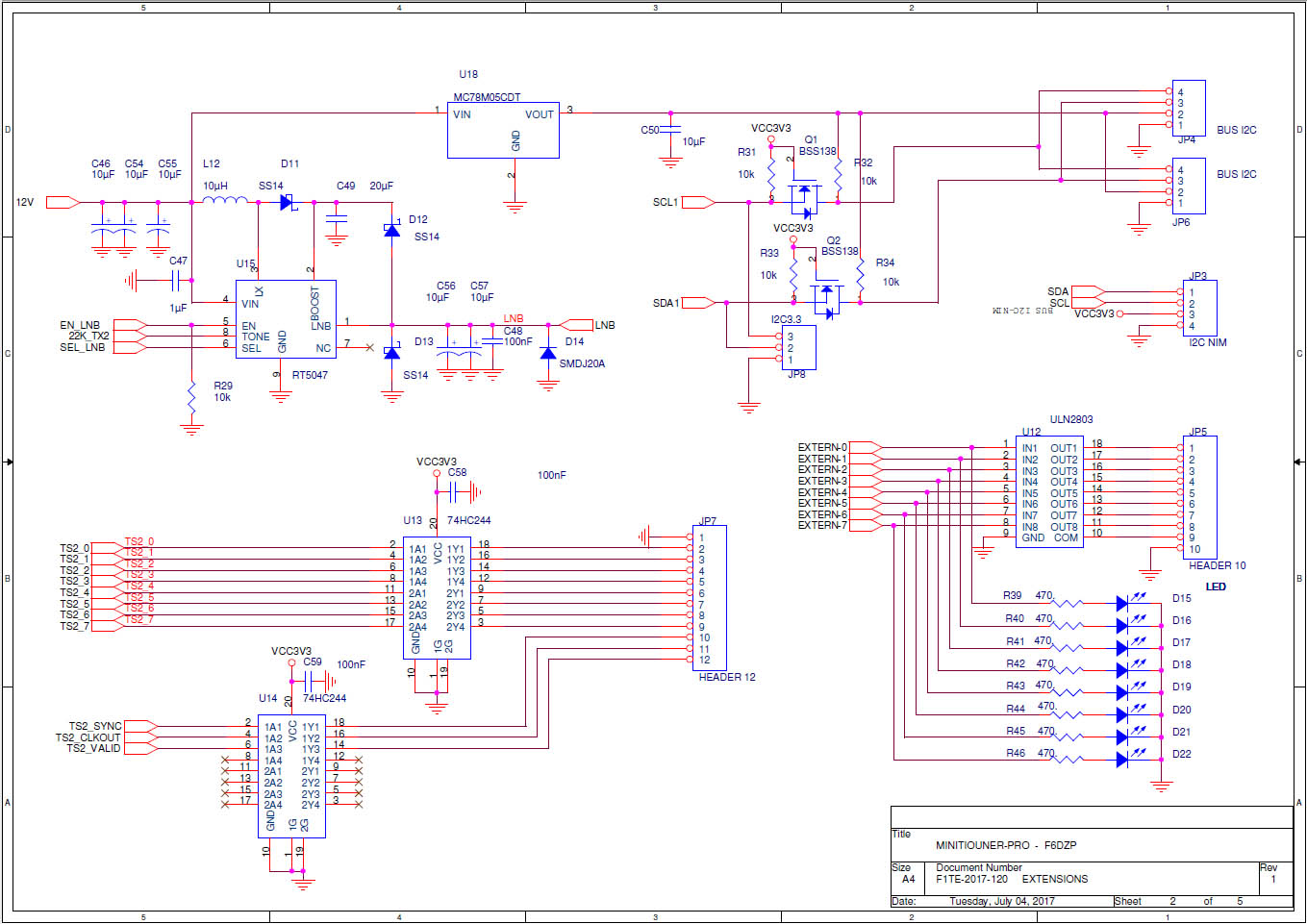
Task: Select the TS2_VALID port label
Action: (94, 748)
